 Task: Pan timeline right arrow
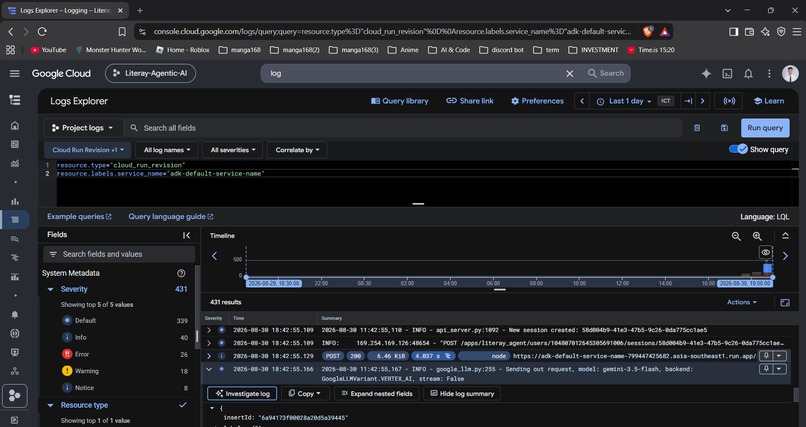coord(785,255)
